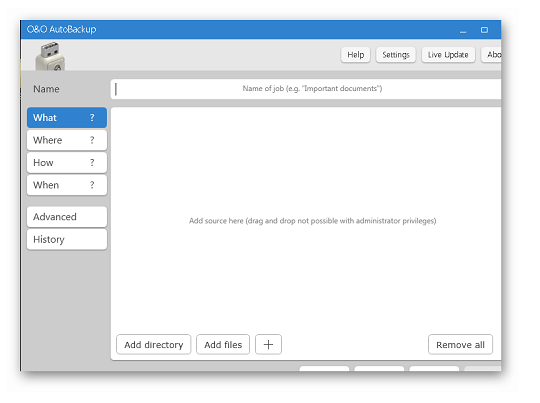Screen dimensions: 540x403
Task: Switch to the Where tab
Action: click(67, 140)
